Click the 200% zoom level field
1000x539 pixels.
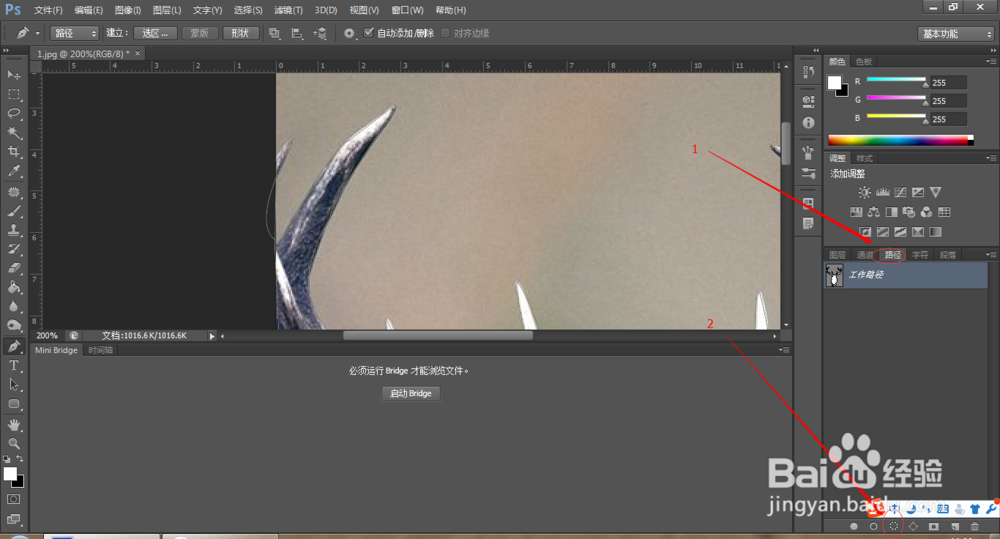pyautogui.click(x=48, y=336)
